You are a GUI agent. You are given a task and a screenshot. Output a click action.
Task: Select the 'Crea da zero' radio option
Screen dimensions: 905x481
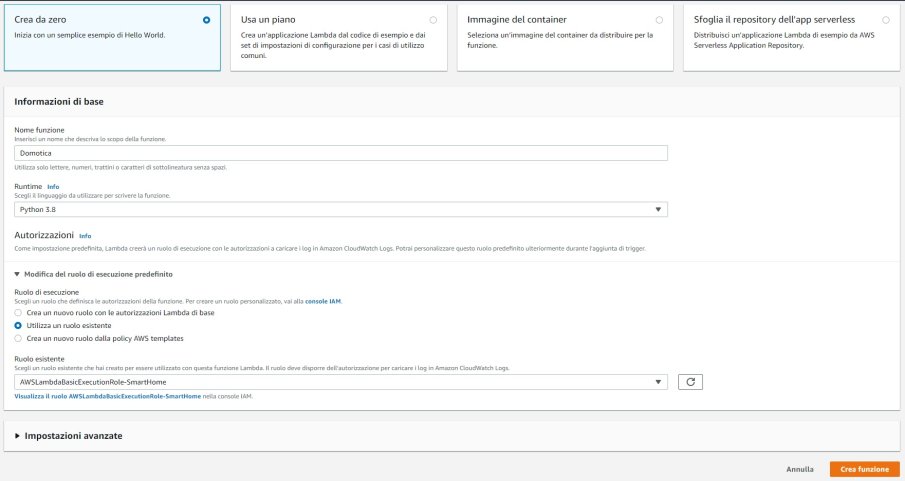click(206, 20)
